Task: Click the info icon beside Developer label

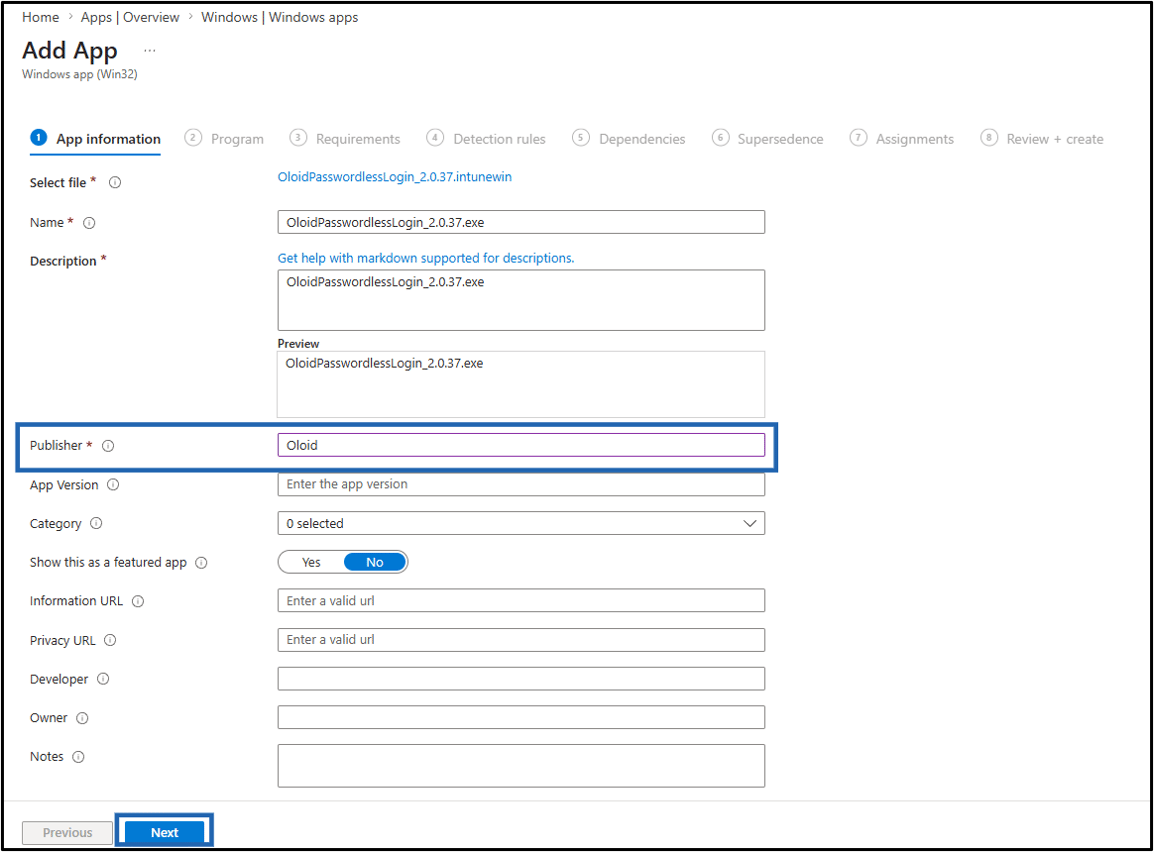Action: tap(104, 679)
